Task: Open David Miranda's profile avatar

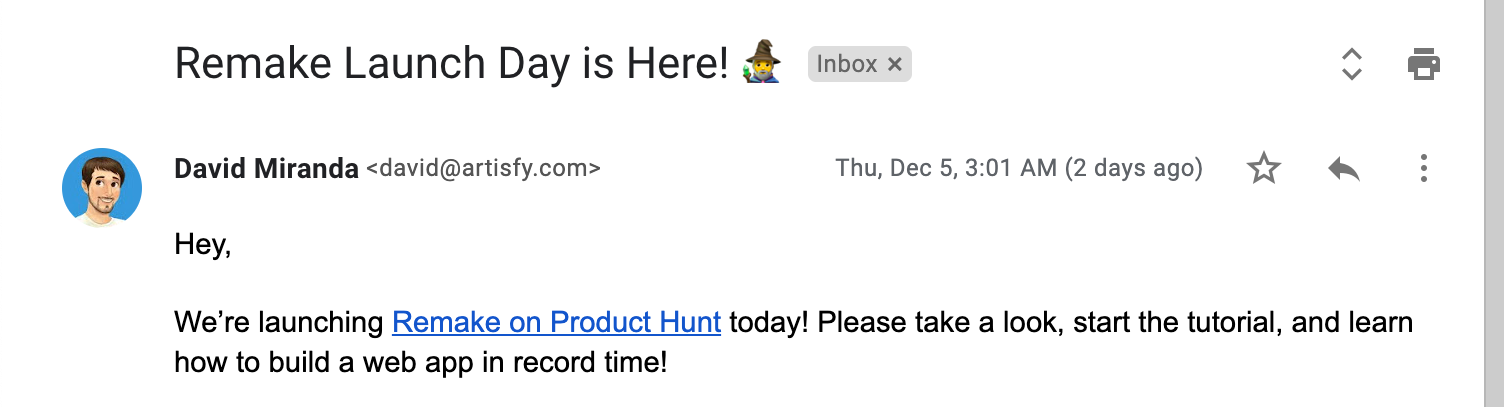Action: click(101, 187)
